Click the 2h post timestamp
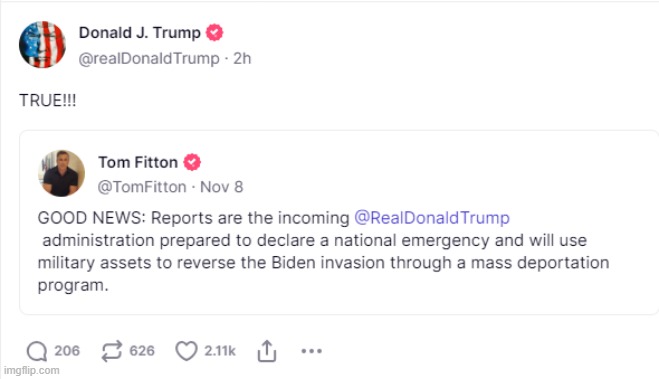Image resolution: width=659 pixels, height=379 pixels. [242, 58]
